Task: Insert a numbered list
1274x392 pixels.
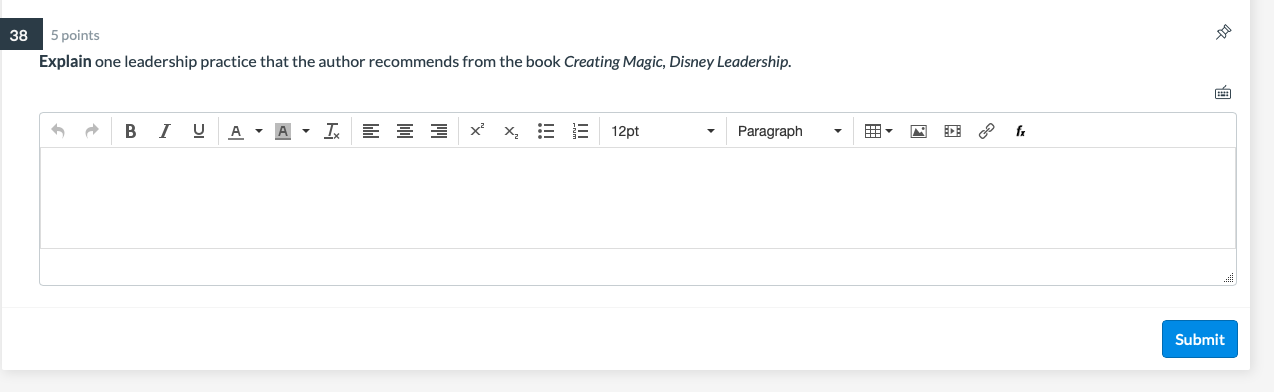Action: 580,131
